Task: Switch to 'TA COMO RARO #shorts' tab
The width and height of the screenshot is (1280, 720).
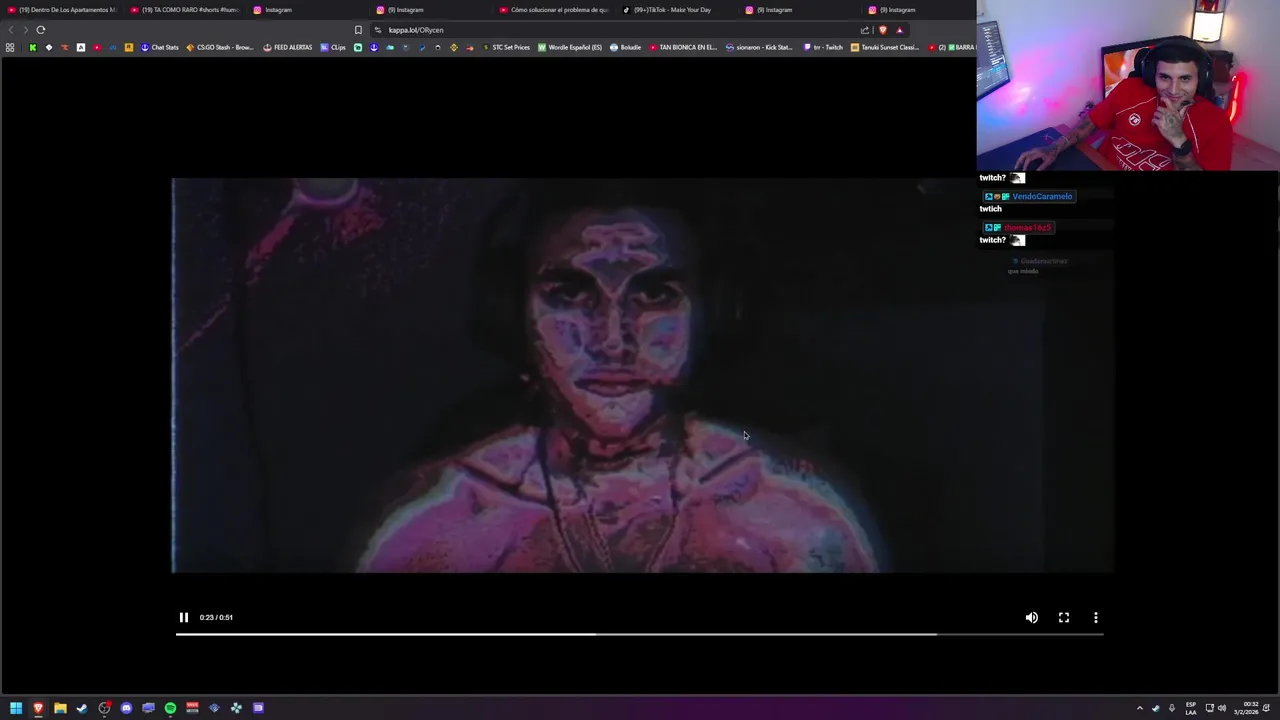Action: point(185,10)
